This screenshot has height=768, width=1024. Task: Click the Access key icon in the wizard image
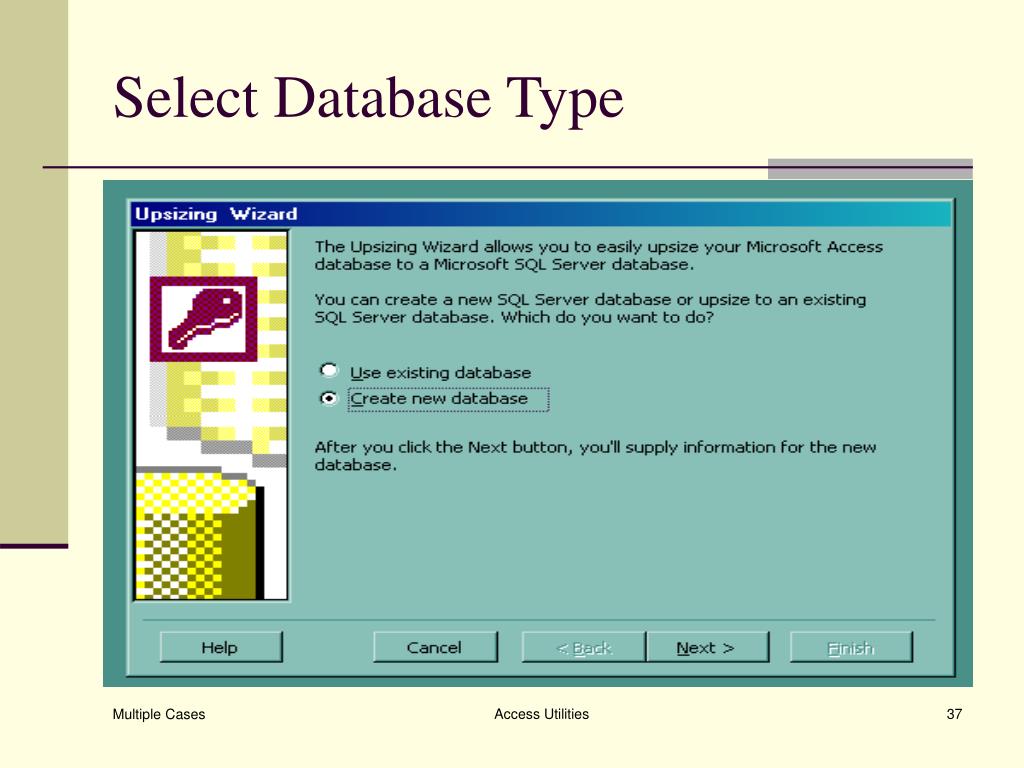tap(204, 319)
